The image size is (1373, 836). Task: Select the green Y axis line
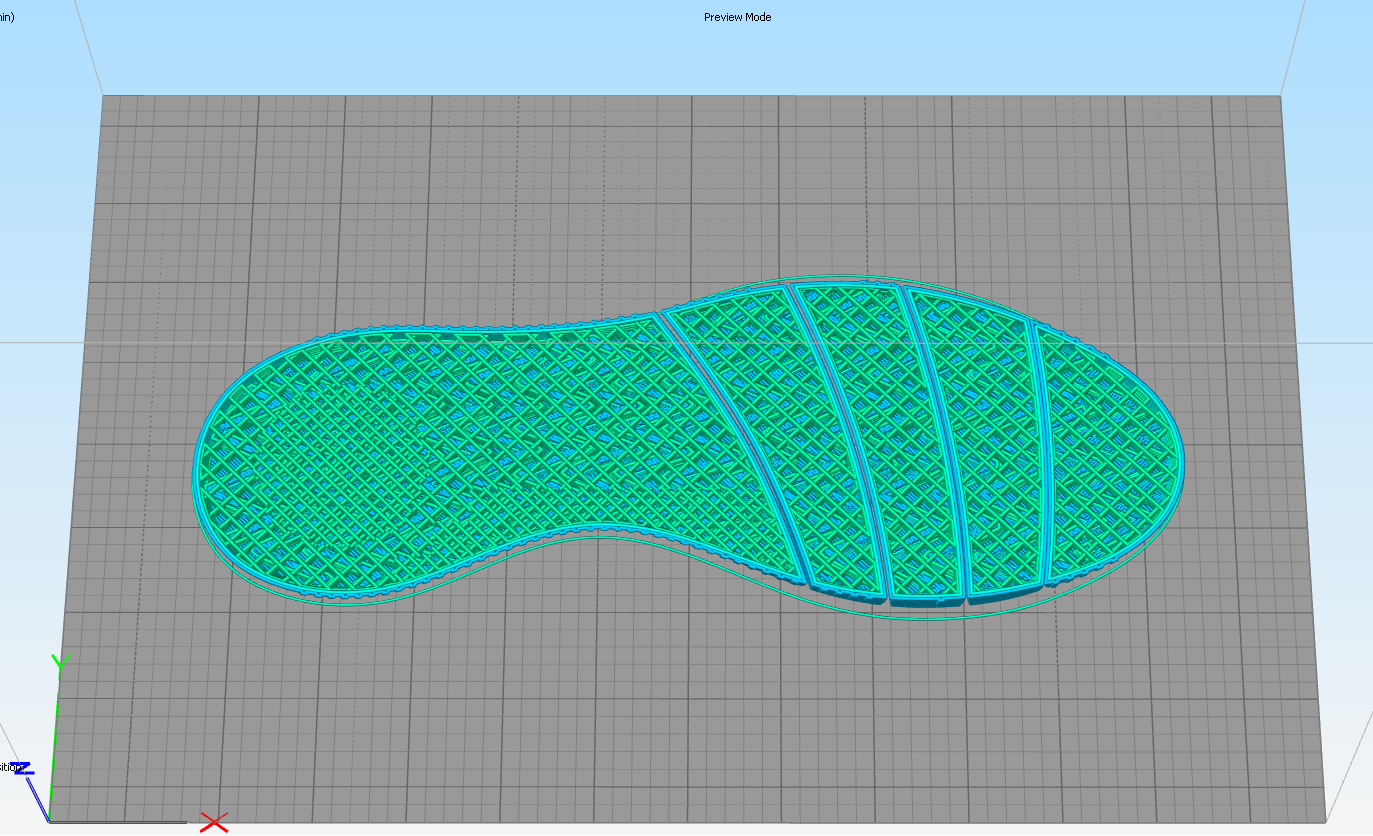[x=55, y=740]
